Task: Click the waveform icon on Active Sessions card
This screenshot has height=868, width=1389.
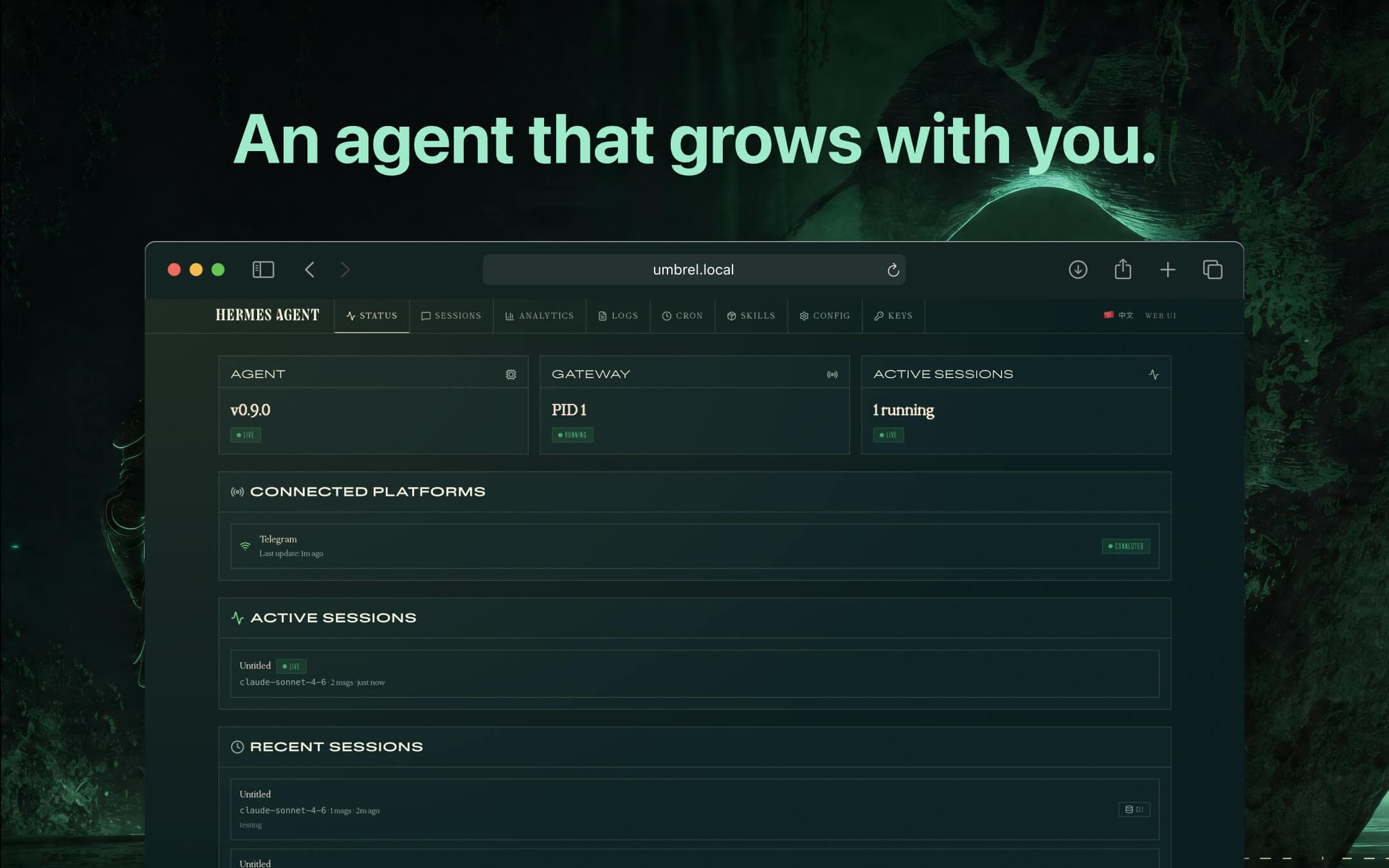Action: [1153, 372]
